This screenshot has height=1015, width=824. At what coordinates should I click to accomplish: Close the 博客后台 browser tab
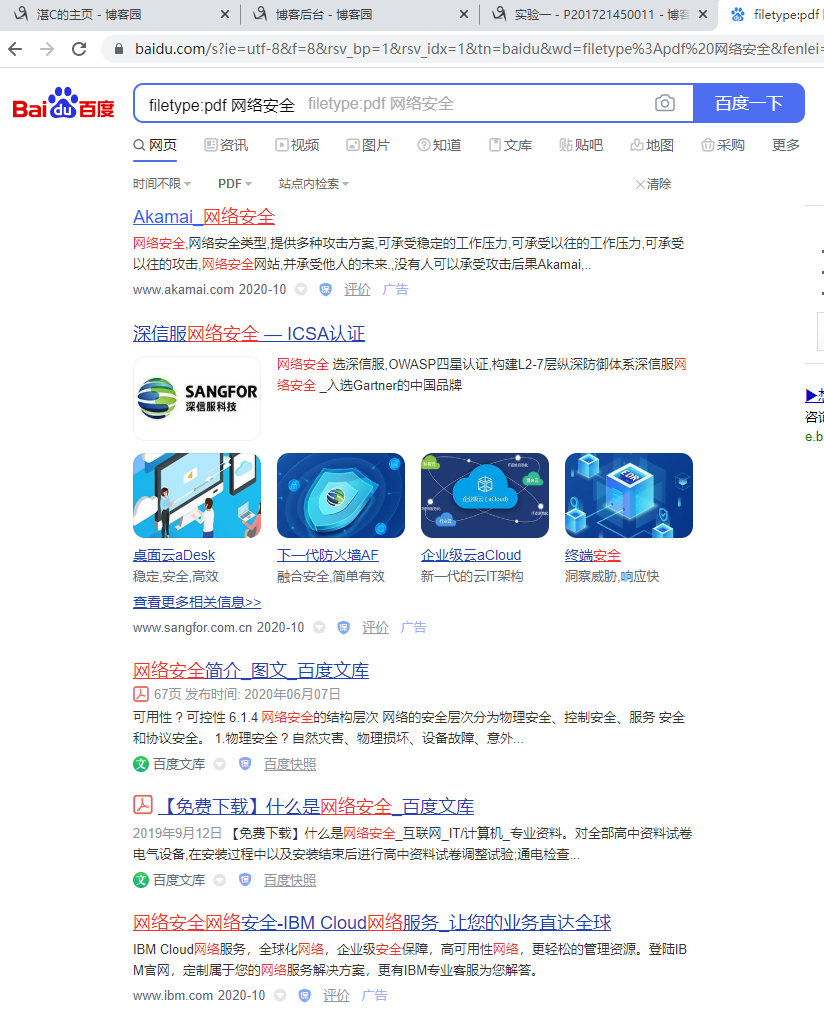click(463, 14)
